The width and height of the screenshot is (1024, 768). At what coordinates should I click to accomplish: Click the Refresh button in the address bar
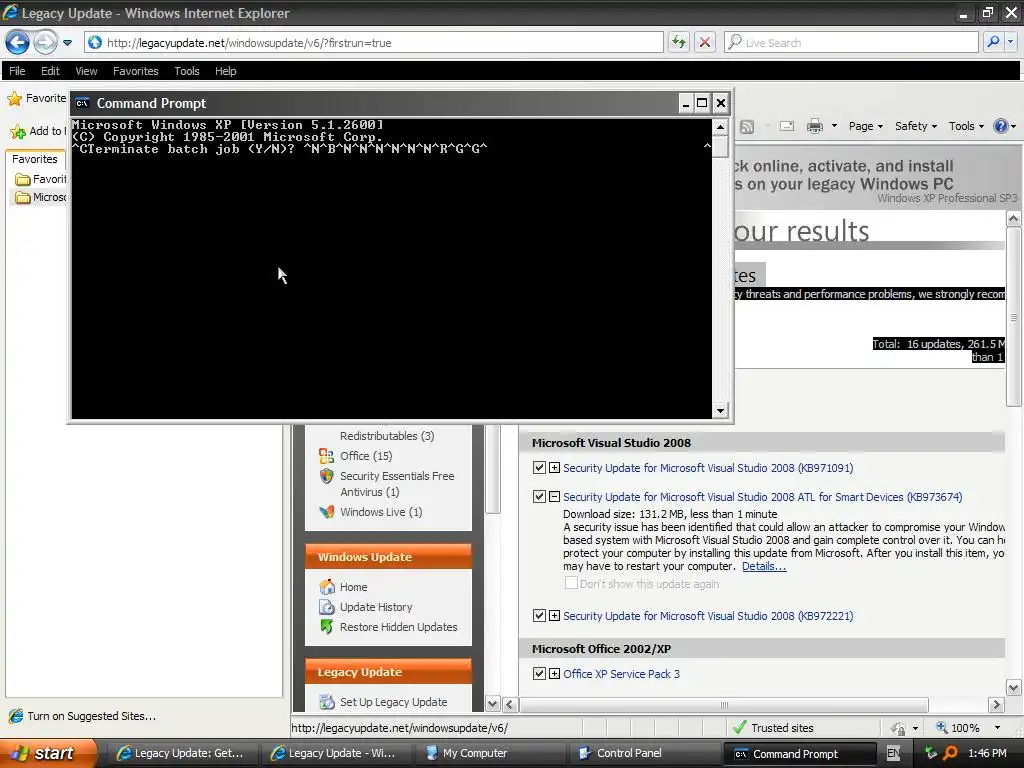tap(679, 42)
